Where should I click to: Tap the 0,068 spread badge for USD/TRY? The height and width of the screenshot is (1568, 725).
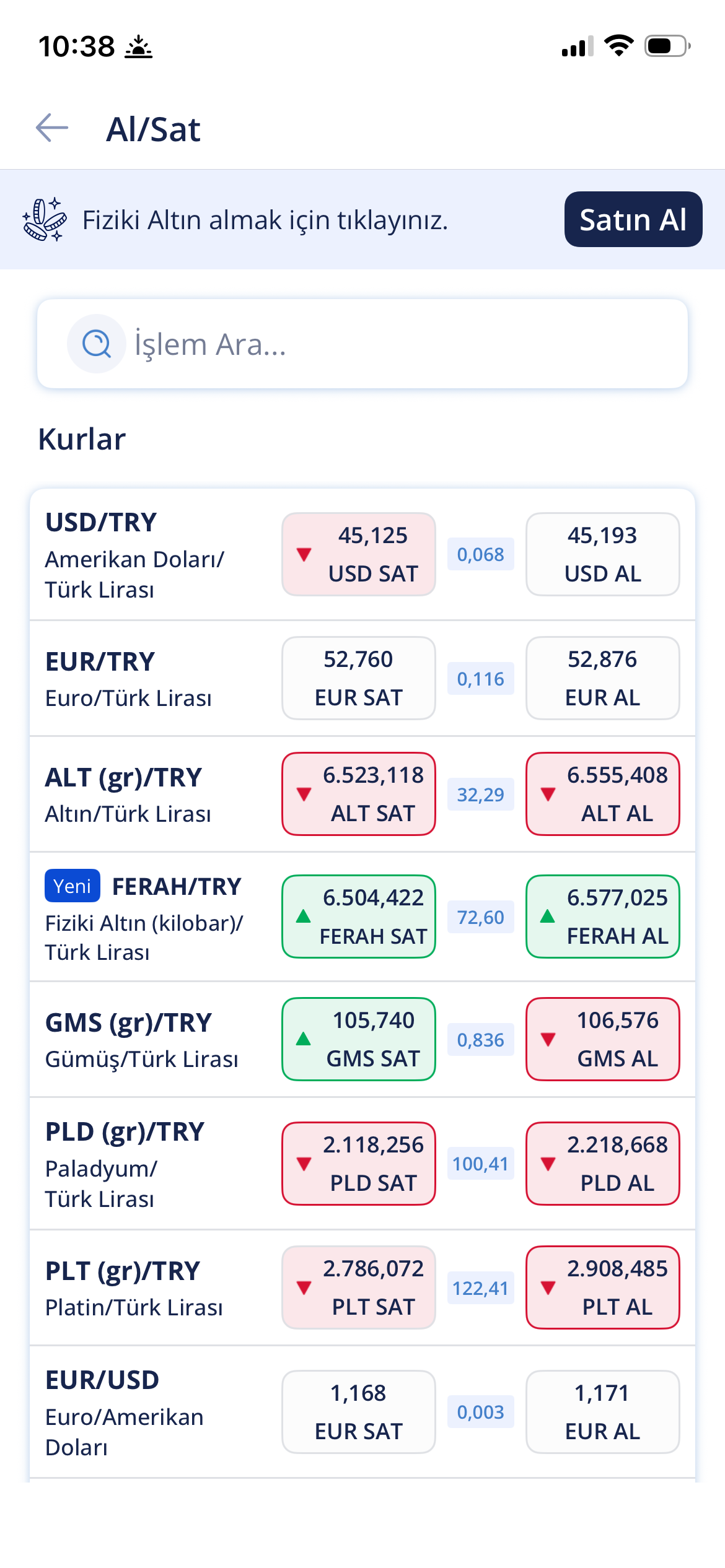pyautogui.click(x=481, y=554)
